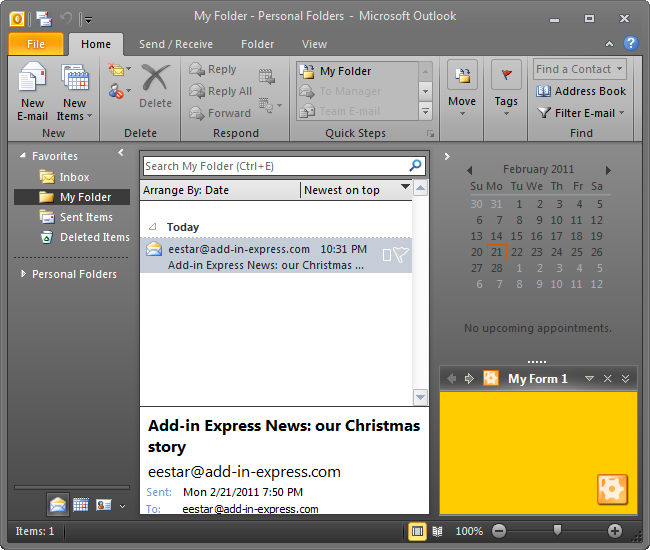
Task: Select Inbox in Favorites
Action: [74, 177]
